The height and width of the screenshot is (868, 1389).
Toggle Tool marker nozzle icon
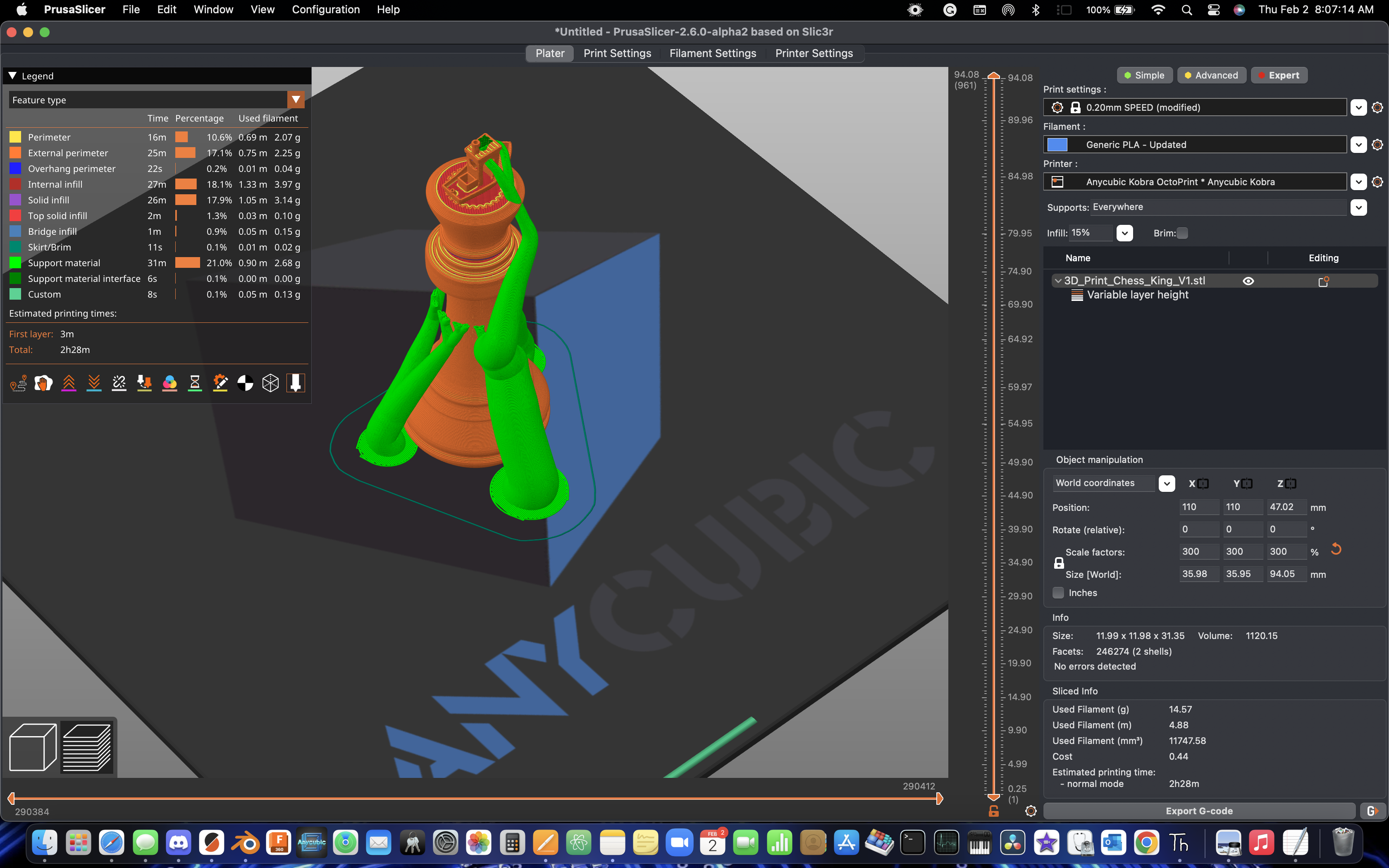(296, 383)
